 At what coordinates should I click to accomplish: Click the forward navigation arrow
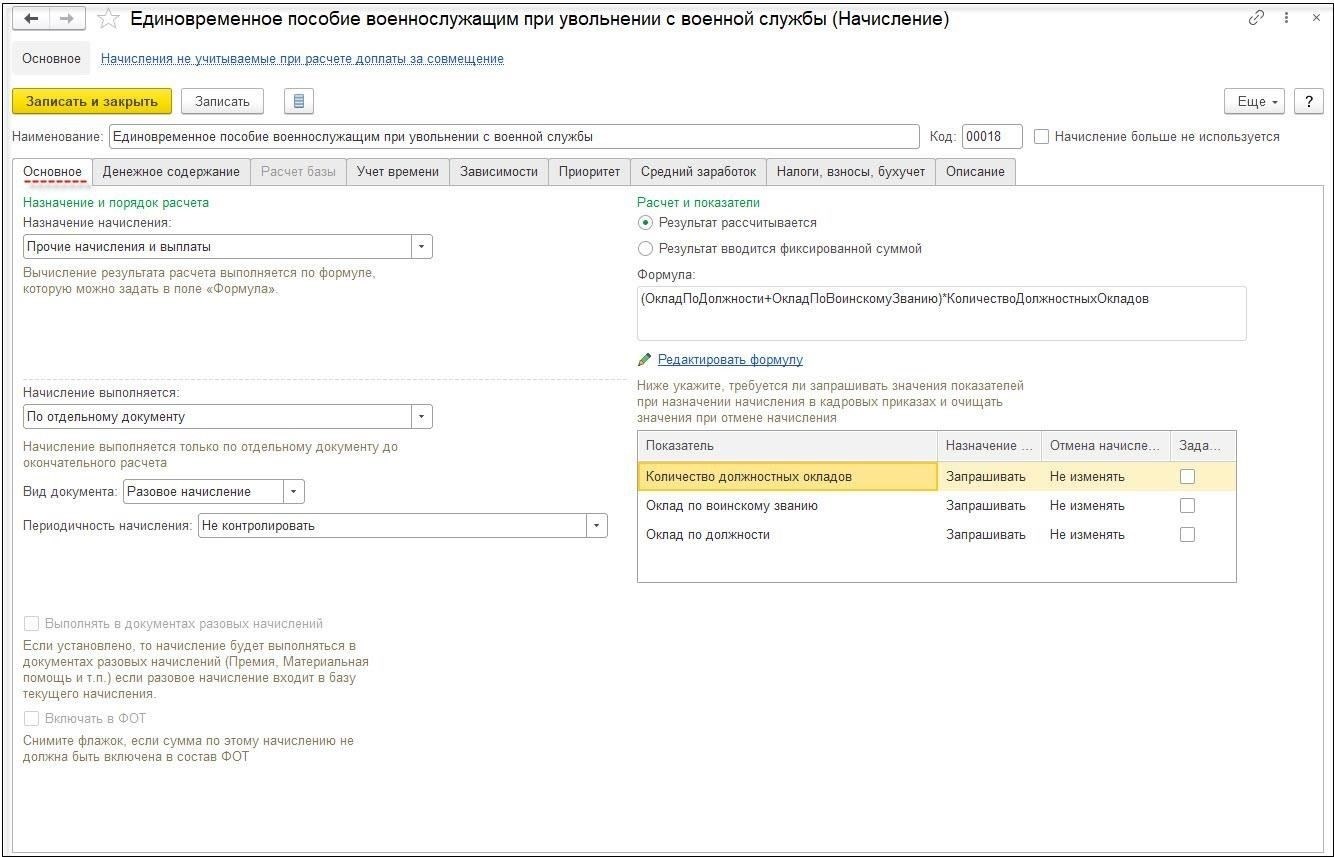pos(67,19)
